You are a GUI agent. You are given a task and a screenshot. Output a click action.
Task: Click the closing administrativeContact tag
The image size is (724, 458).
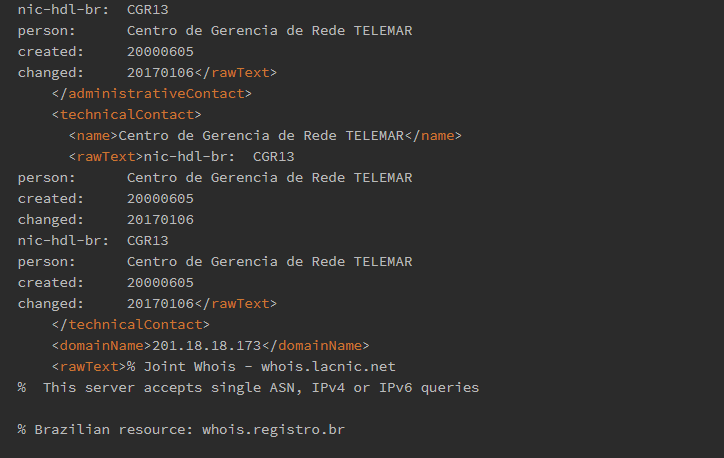point(151,94)
